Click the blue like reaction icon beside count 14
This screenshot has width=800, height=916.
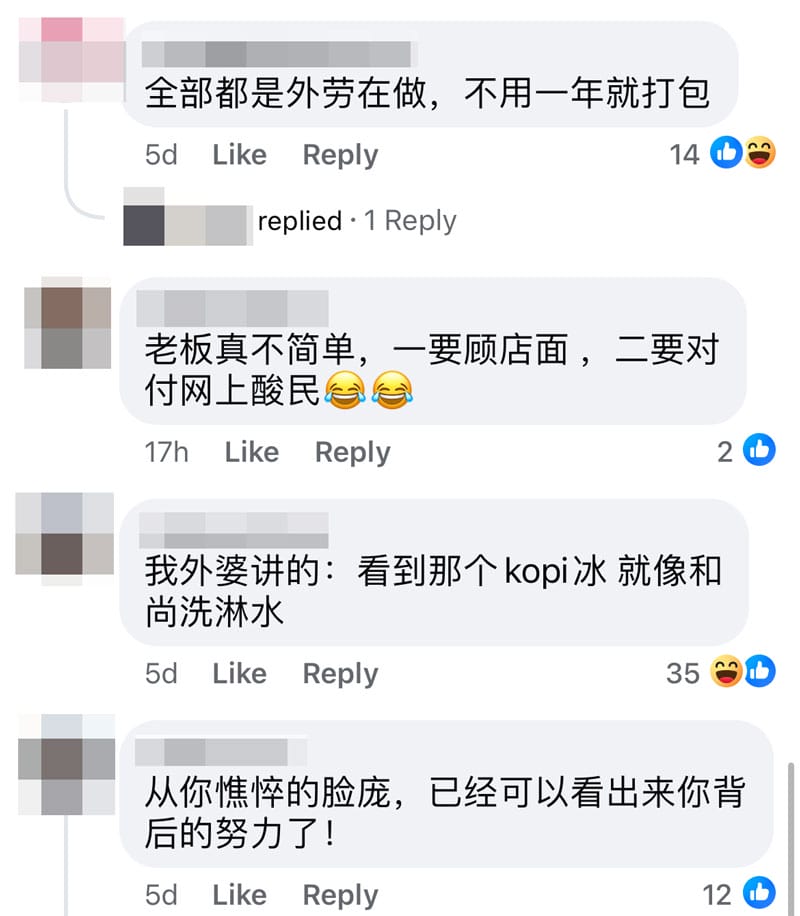726,152
